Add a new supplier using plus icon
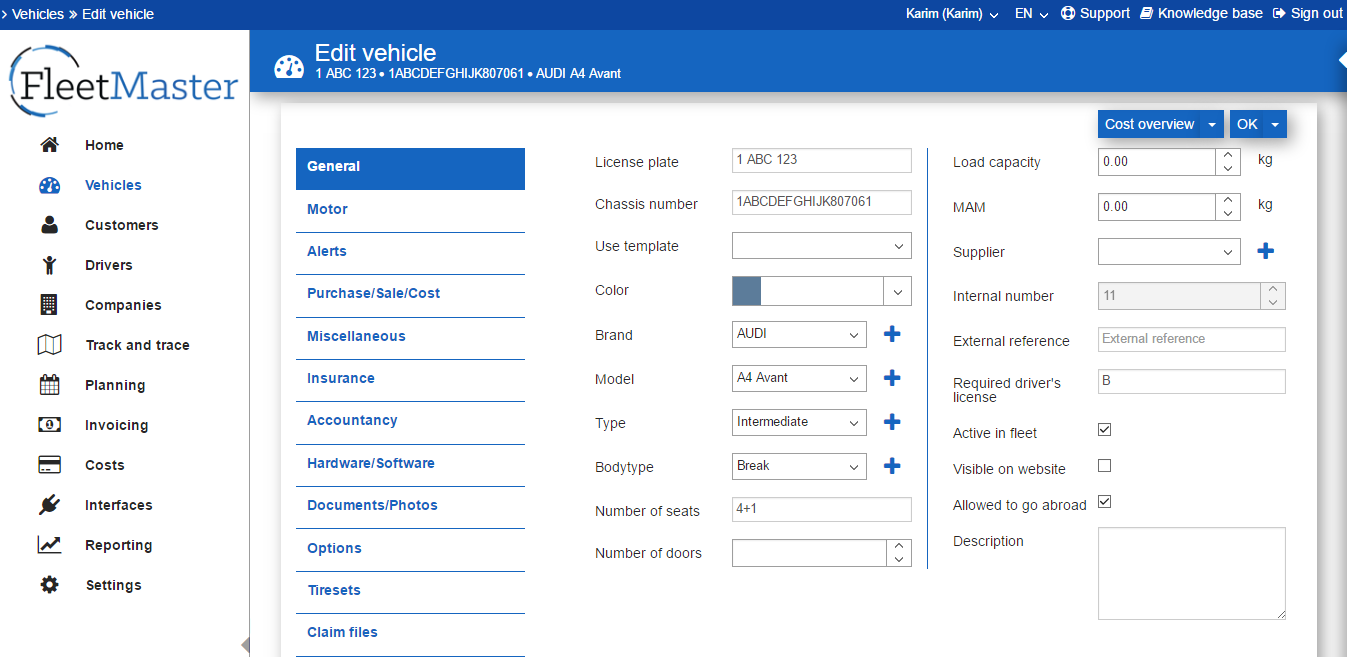The width and height of the screenshot is (1347, 657). (x=1265, y=251)
